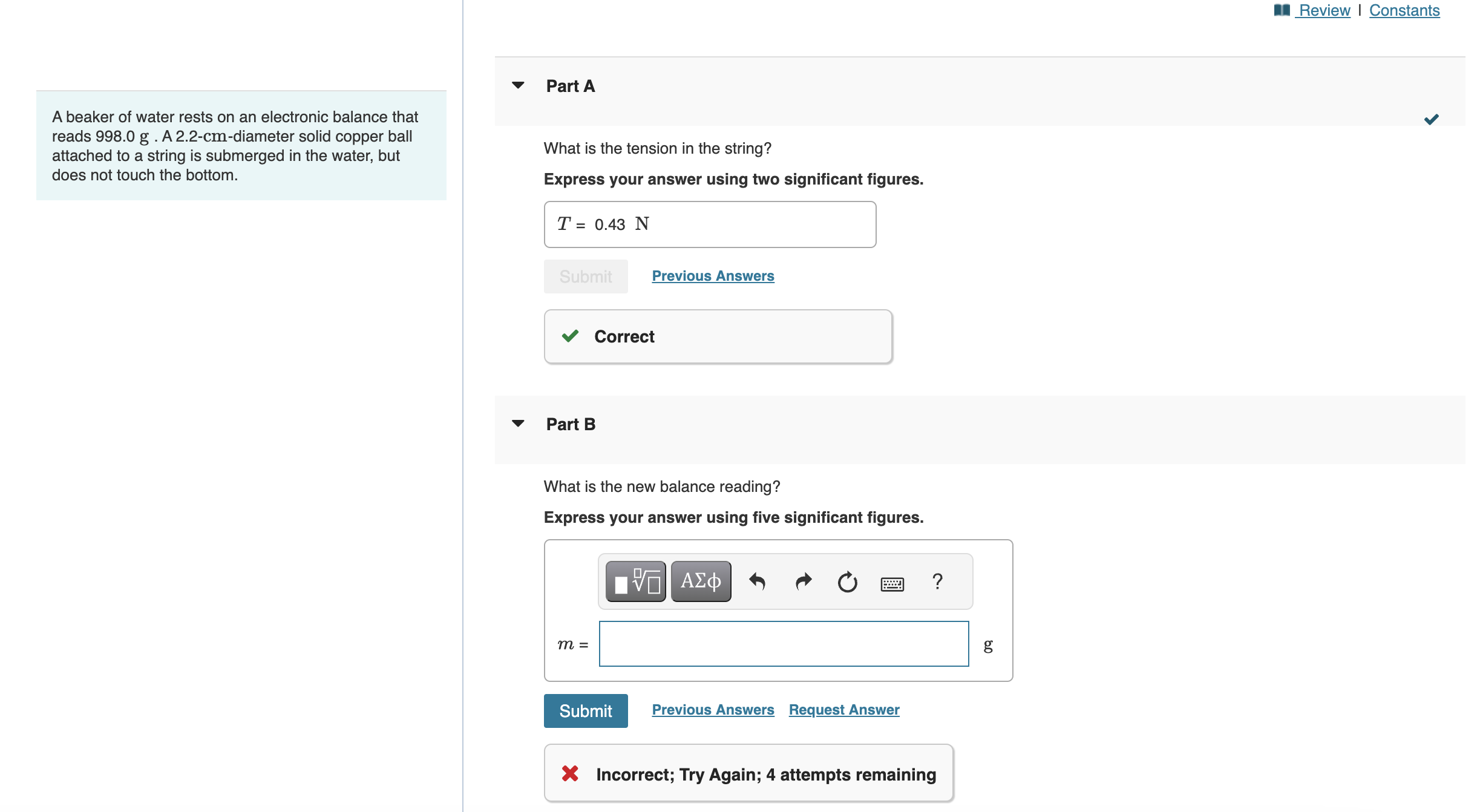The width and height of the screenshot is (1480, 812).
Task: Reset the answer with the circular arrow
Action: [x=847, y=581]
